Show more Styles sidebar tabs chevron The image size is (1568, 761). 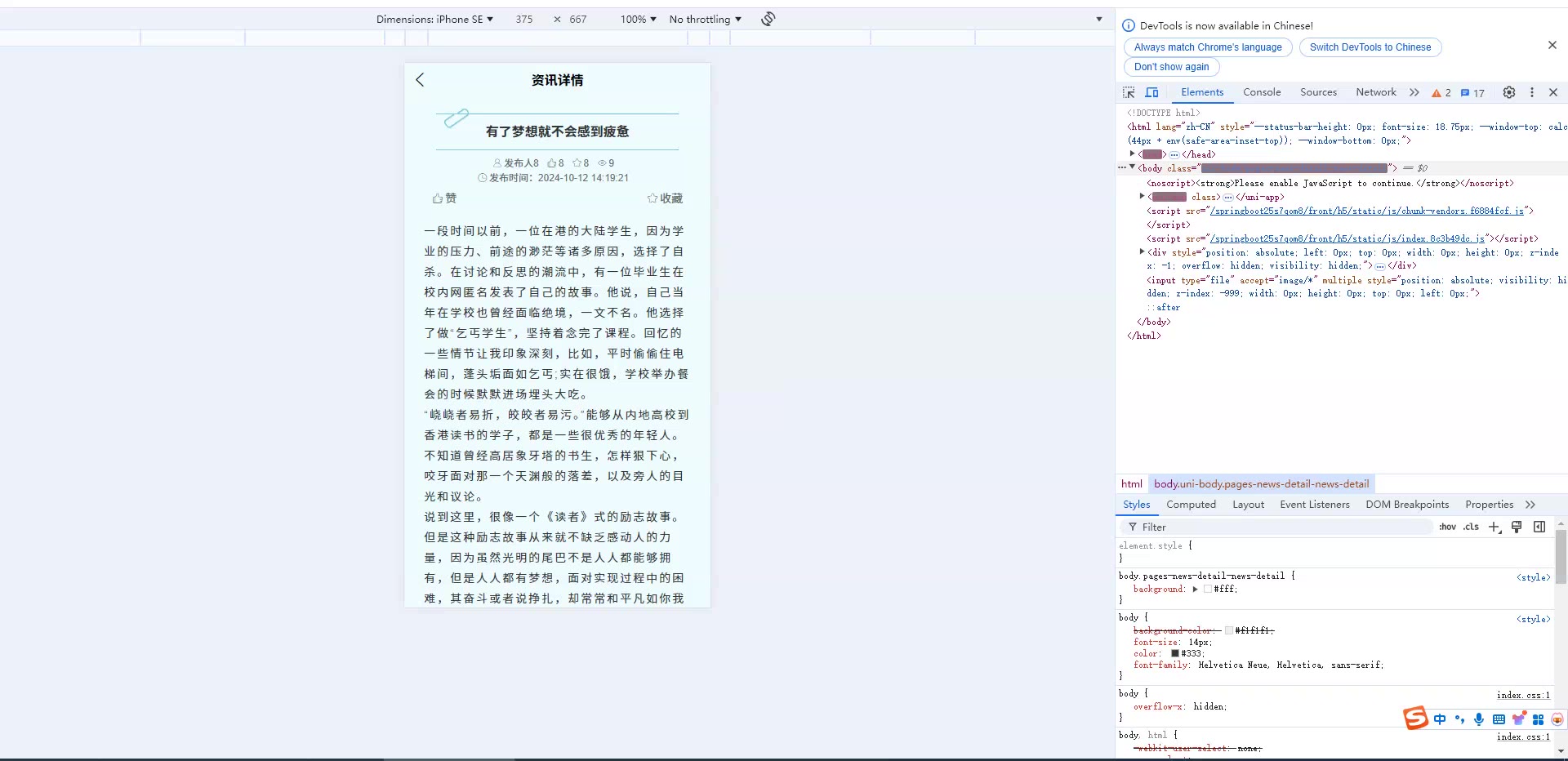1530,505
